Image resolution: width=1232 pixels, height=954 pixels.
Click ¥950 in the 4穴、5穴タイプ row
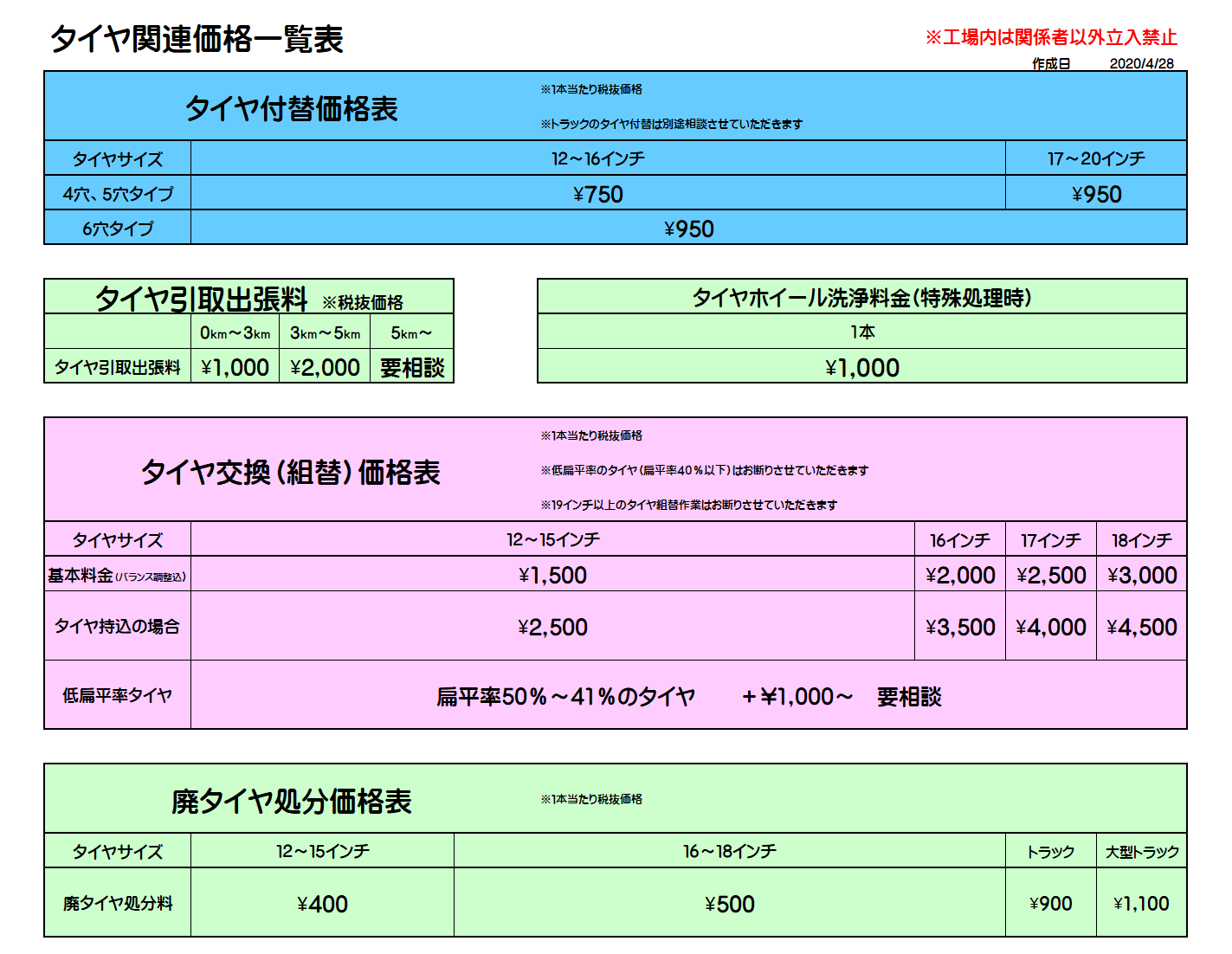point(1096,194)
